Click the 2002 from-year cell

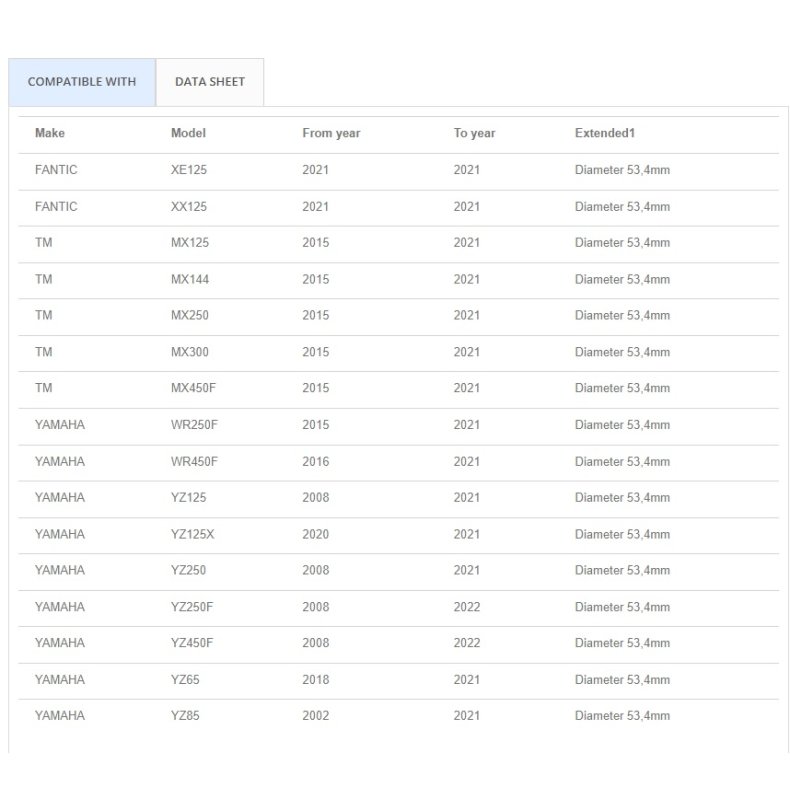pyautogui.click(x=315, y=716)
